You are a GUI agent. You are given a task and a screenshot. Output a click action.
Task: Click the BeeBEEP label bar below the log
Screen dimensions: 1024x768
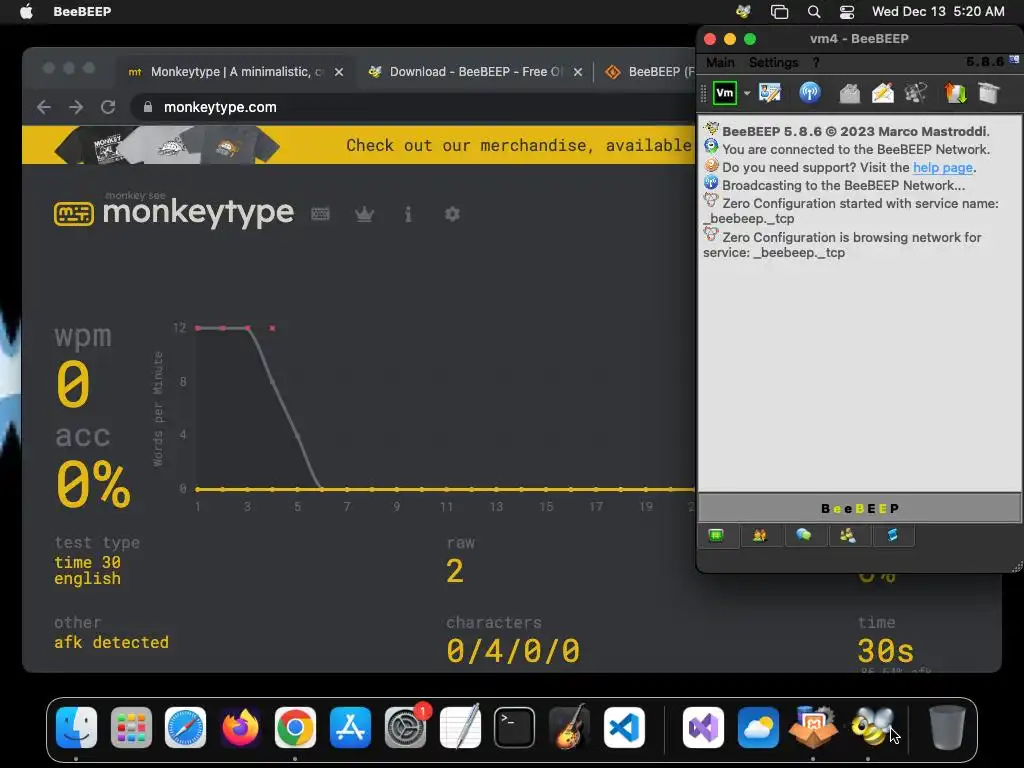[x=859, y=508]
